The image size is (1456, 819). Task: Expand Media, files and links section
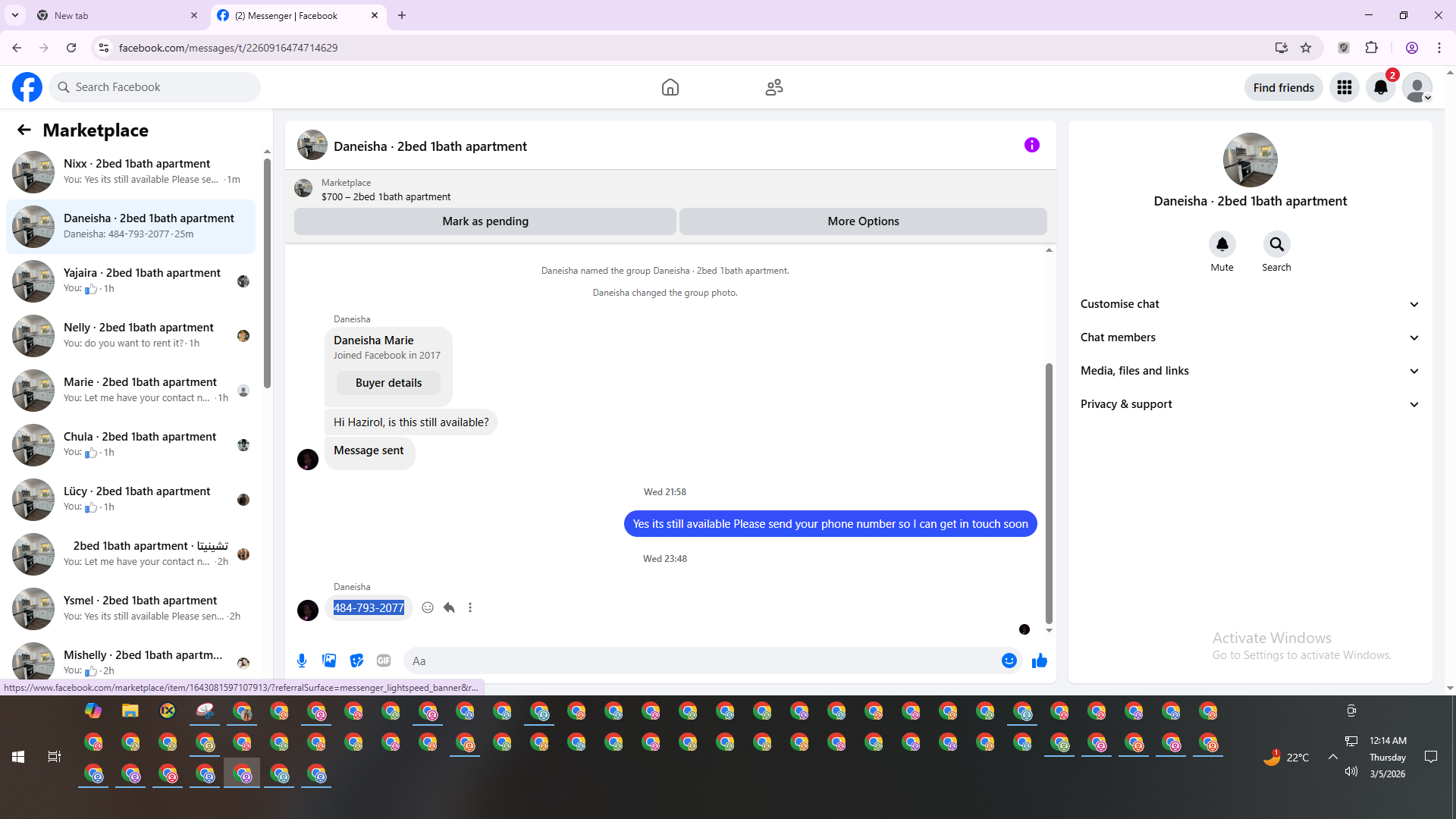point(1250,371)
